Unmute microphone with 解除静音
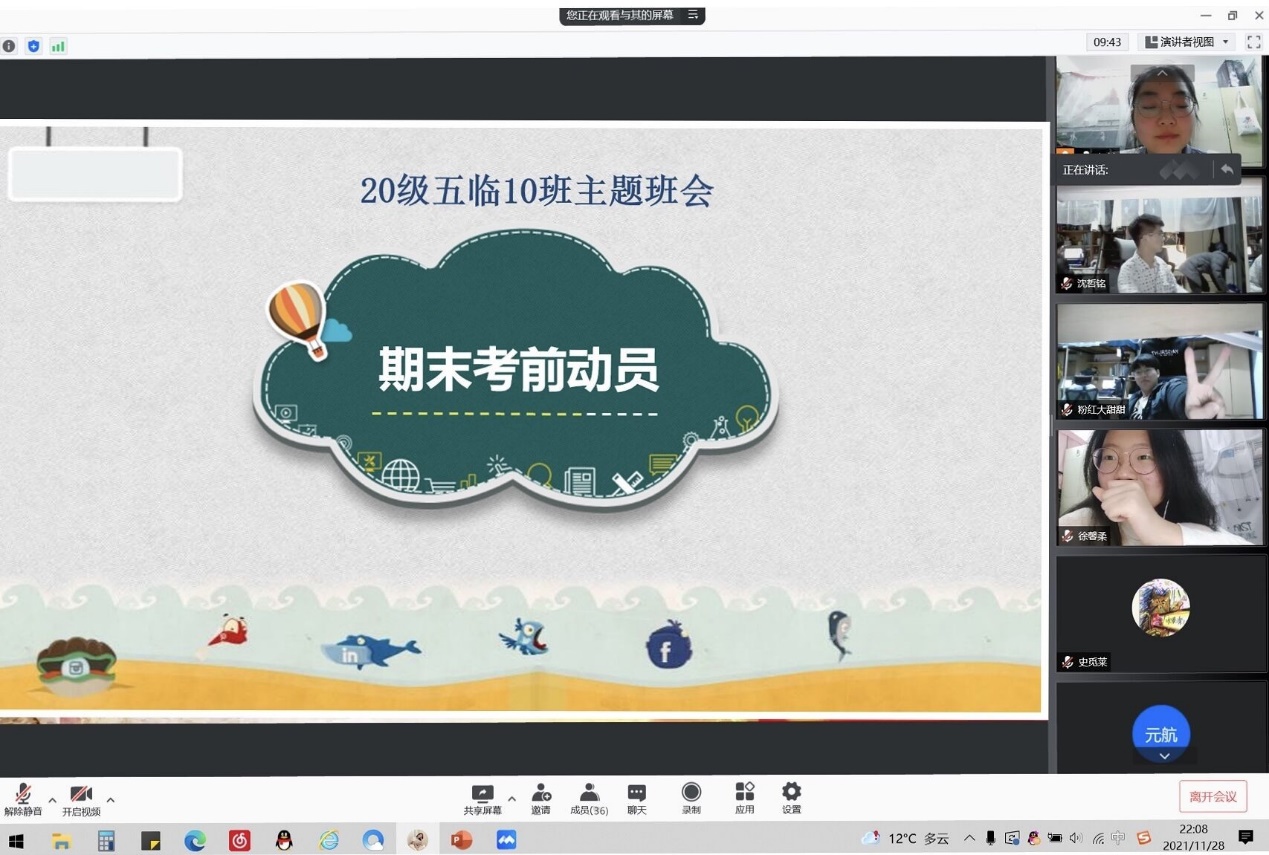Viewport: 1269px width, 855px height. point(23,799)
